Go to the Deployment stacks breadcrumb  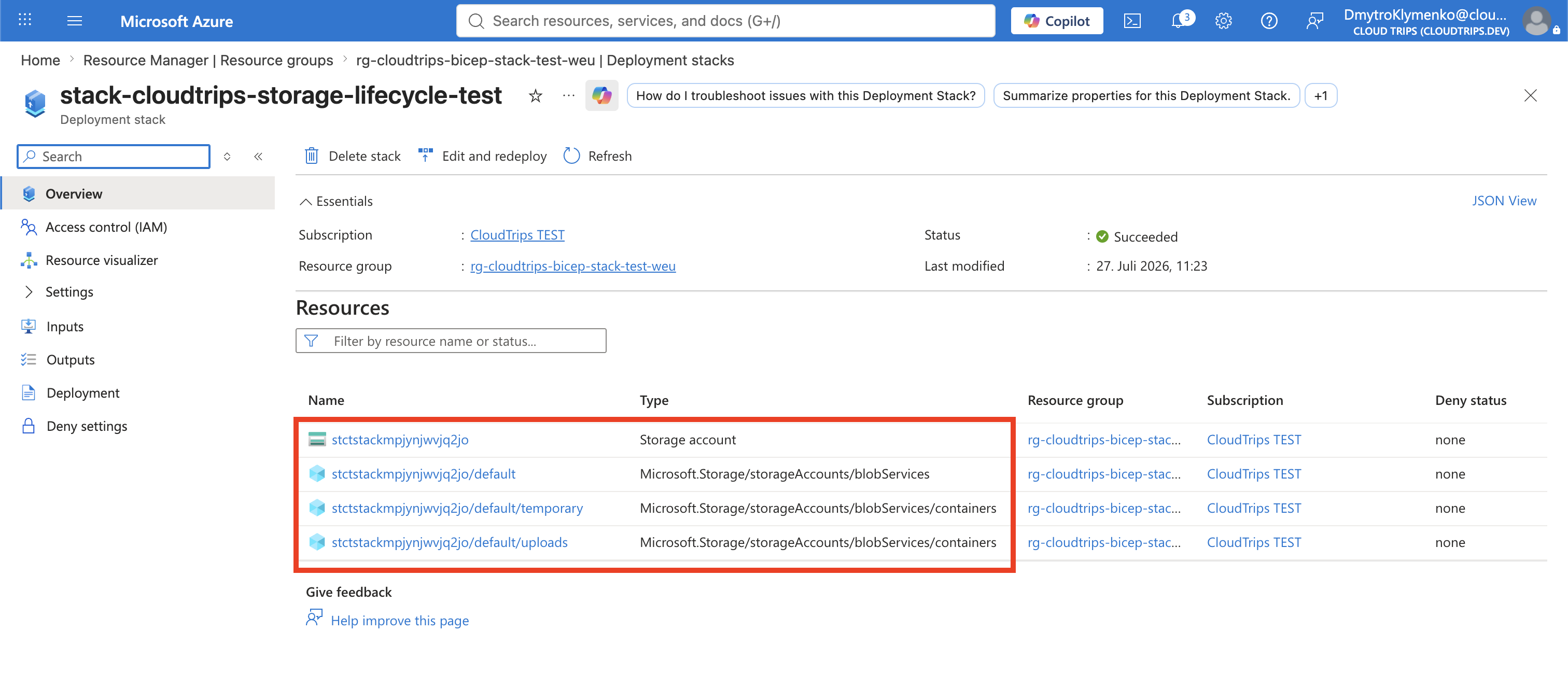[x=545, y=60]
